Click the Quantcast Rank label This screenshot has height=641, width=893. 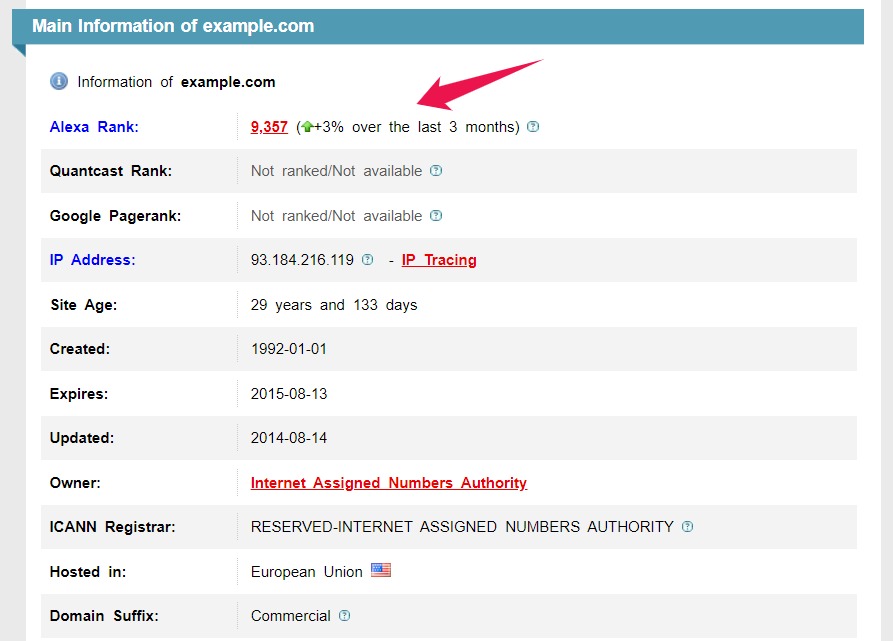[110, 171]
